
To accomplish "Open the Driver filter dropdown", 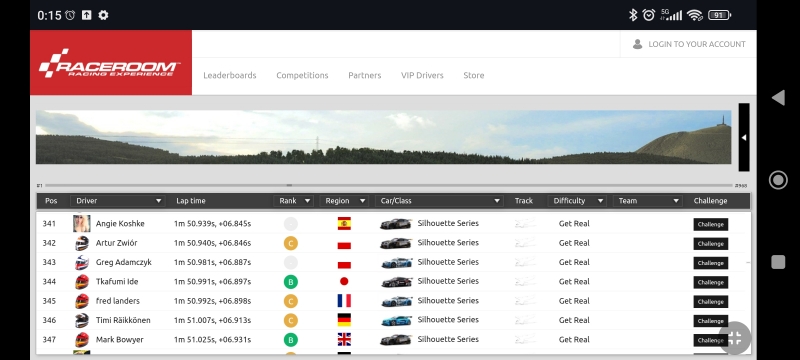I will [117, 201].
